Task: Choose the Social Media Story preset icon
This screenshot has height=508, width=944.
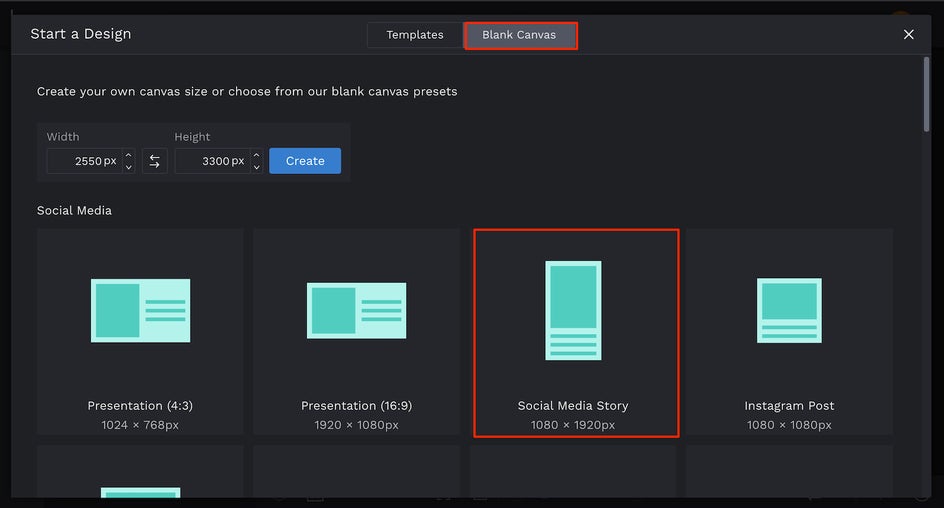Action: (x=573, y=310)
